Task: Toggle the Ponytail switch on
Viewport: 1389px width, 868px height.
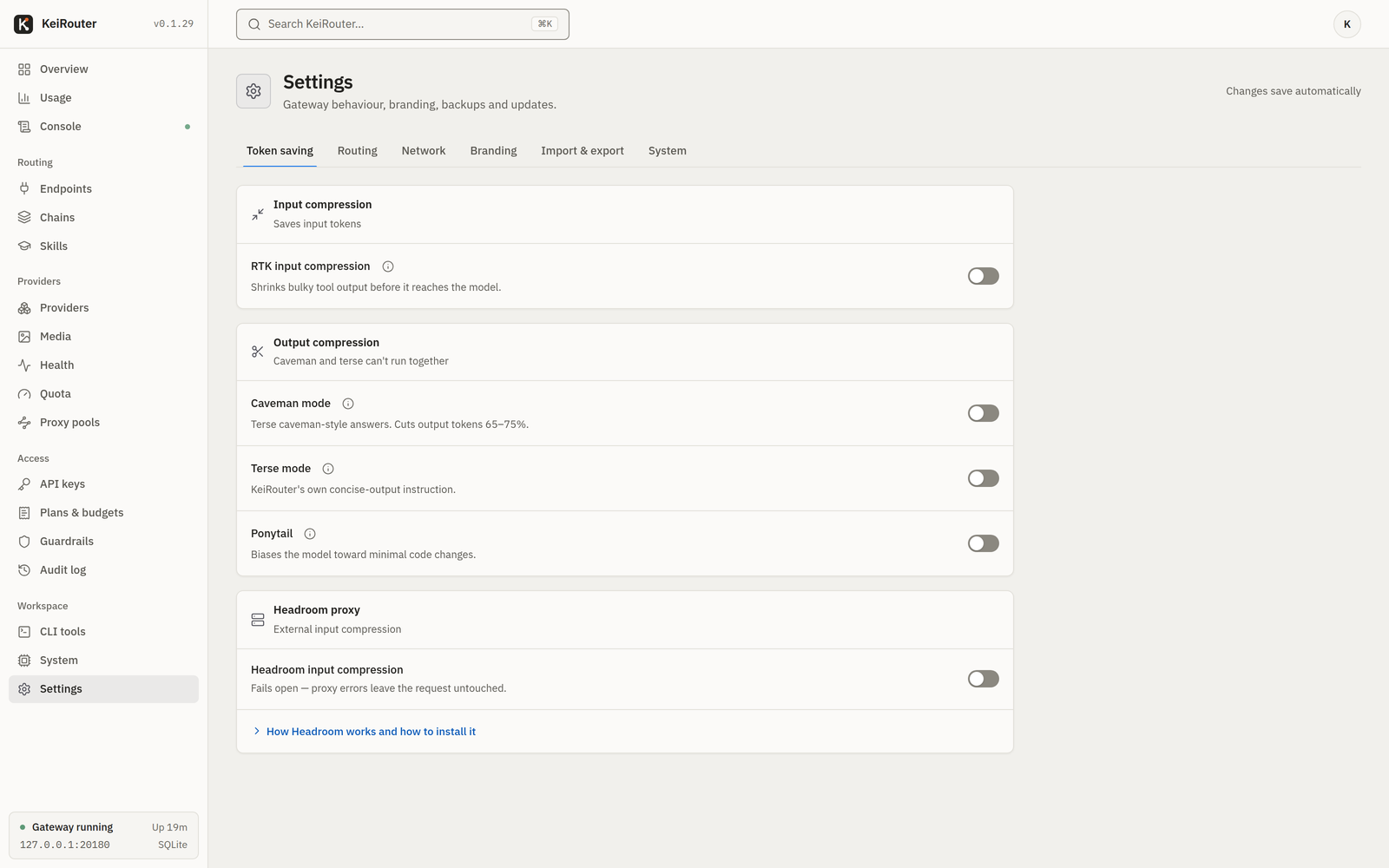Action: [984, 543]
